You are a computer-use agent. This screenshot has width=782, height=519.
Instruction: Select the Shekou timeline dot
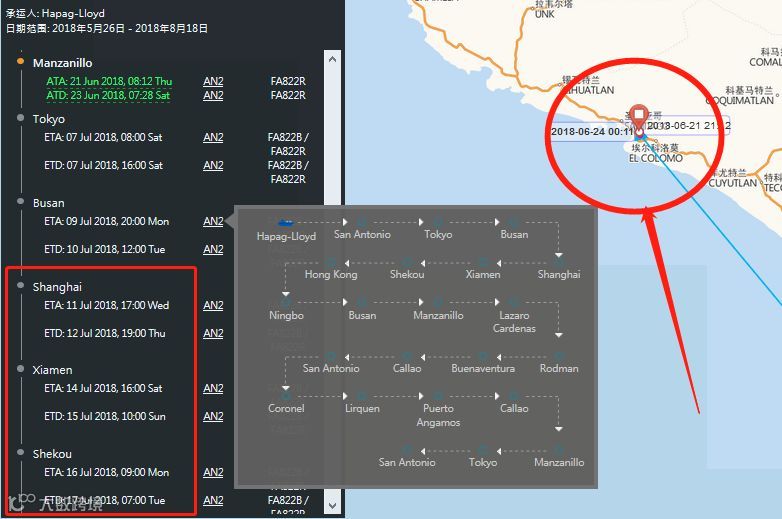point(20,452)
